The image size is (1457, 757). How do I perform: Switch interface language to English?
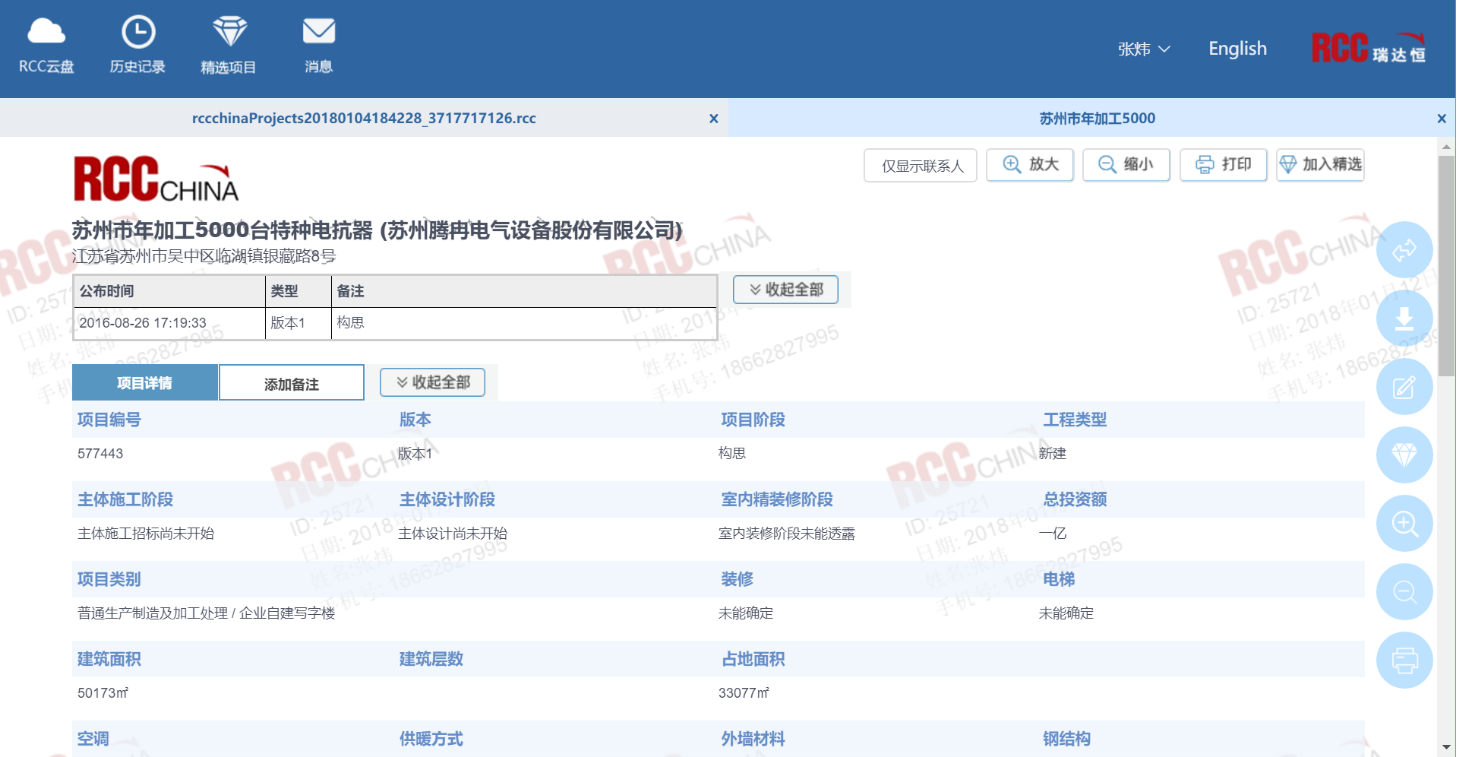1236,48
